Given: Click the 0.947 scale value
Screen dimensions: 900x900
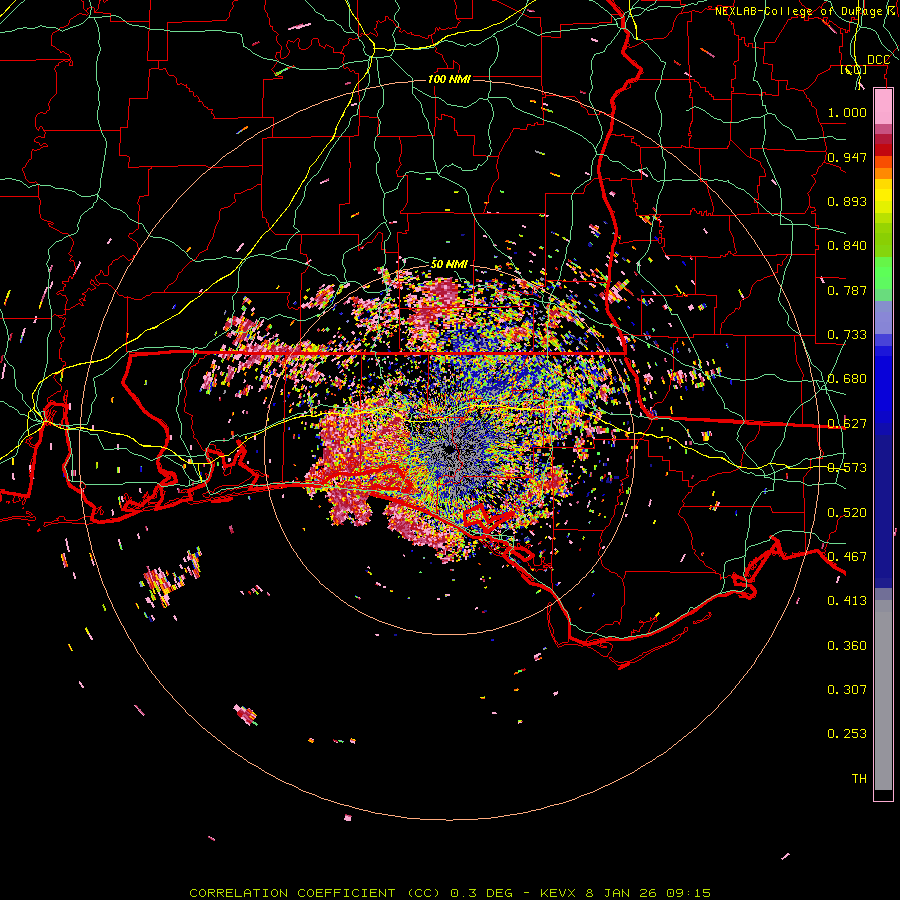Looking at the screenshot, I should pyautogui.click(x=847, y=157).
